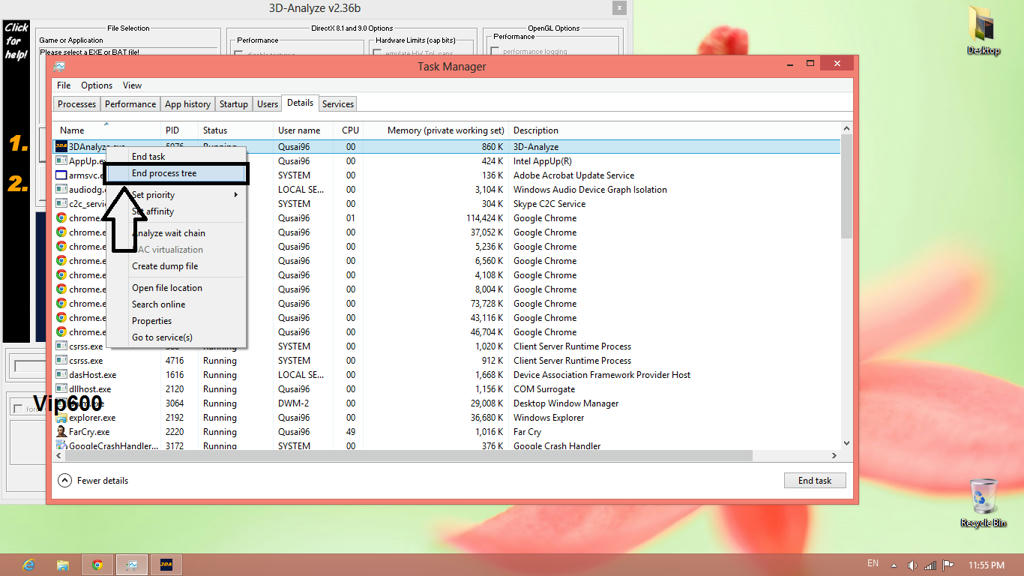
Task: Click the Chrome icon in the 73,728 K row
Action: tap(61, 304)
